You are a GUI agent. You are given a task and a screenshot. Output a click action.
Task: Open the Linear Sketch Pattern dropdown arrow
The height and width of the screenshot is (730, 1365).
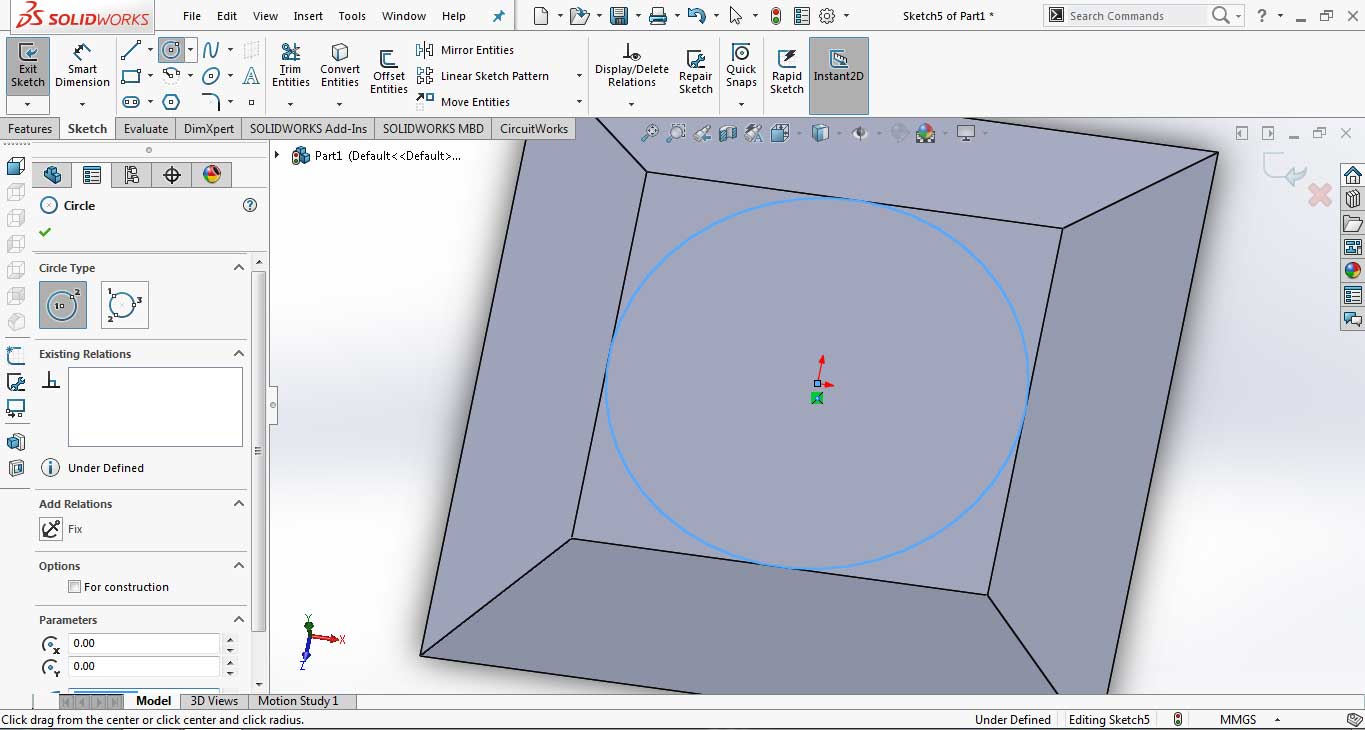pyautogui.click(x=579, y=76)
